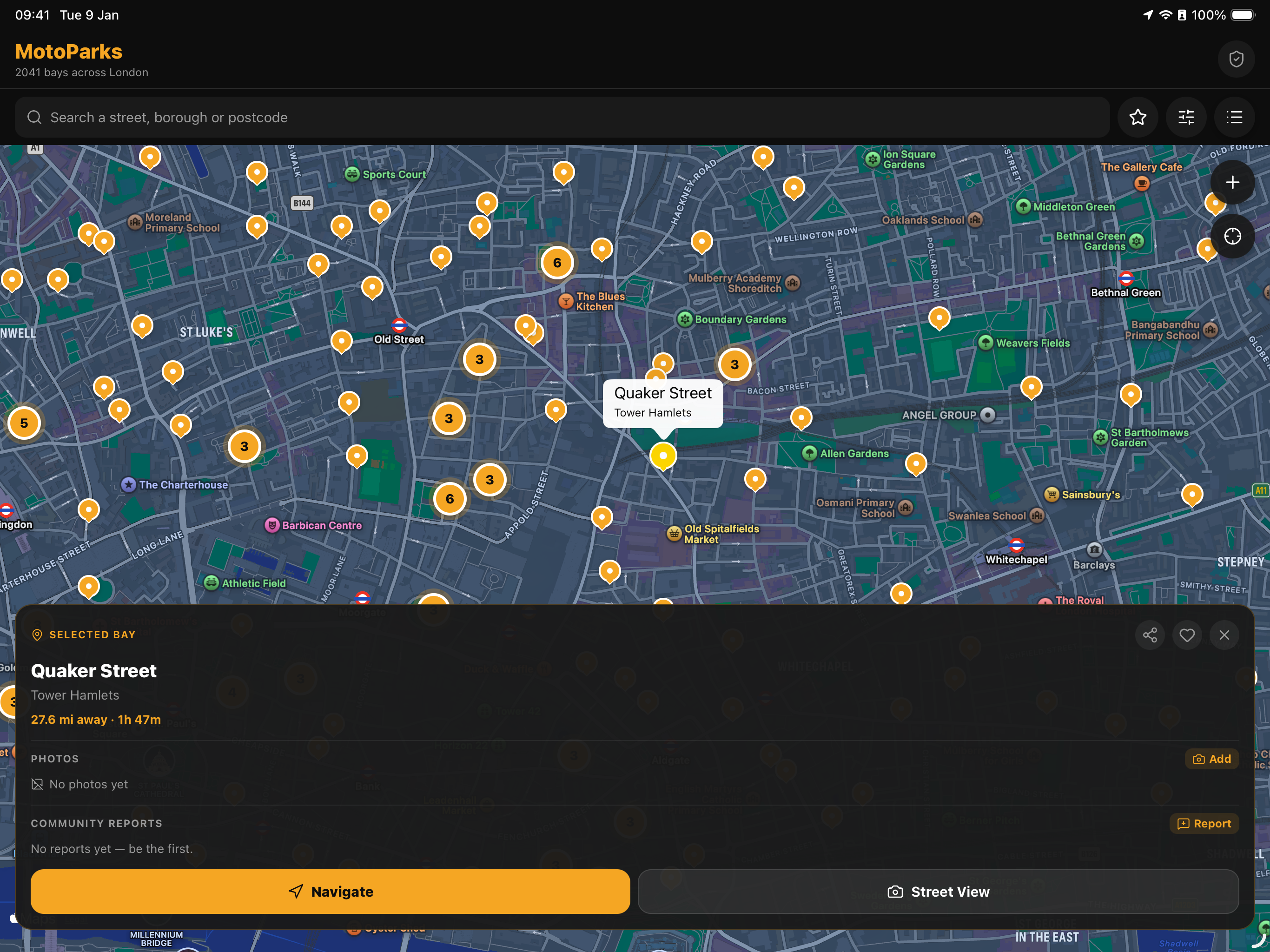Click '27.6 mi away · 1h 47m' distance text

(x=96, y=720)
